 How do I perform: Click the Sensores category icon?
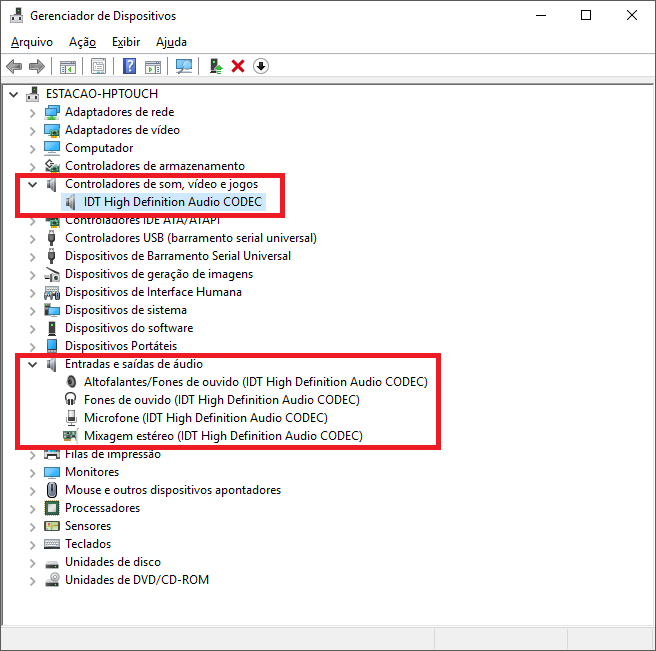click(52, 526)
